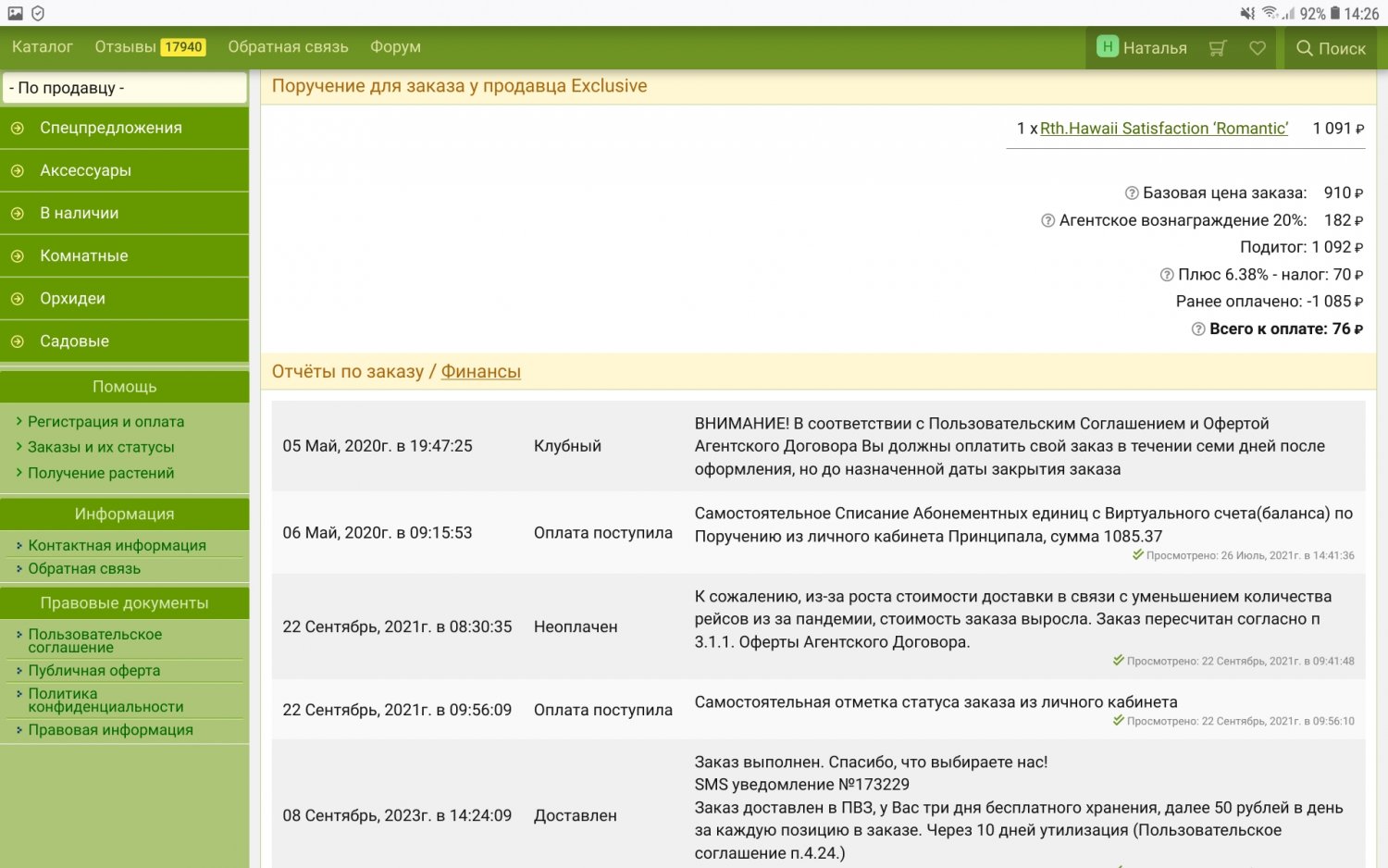Viewport: 1388px width, 868px height.
Task: Click the Поиск search magnifier
Action: pyautogui.click(x=1305, y=48)
